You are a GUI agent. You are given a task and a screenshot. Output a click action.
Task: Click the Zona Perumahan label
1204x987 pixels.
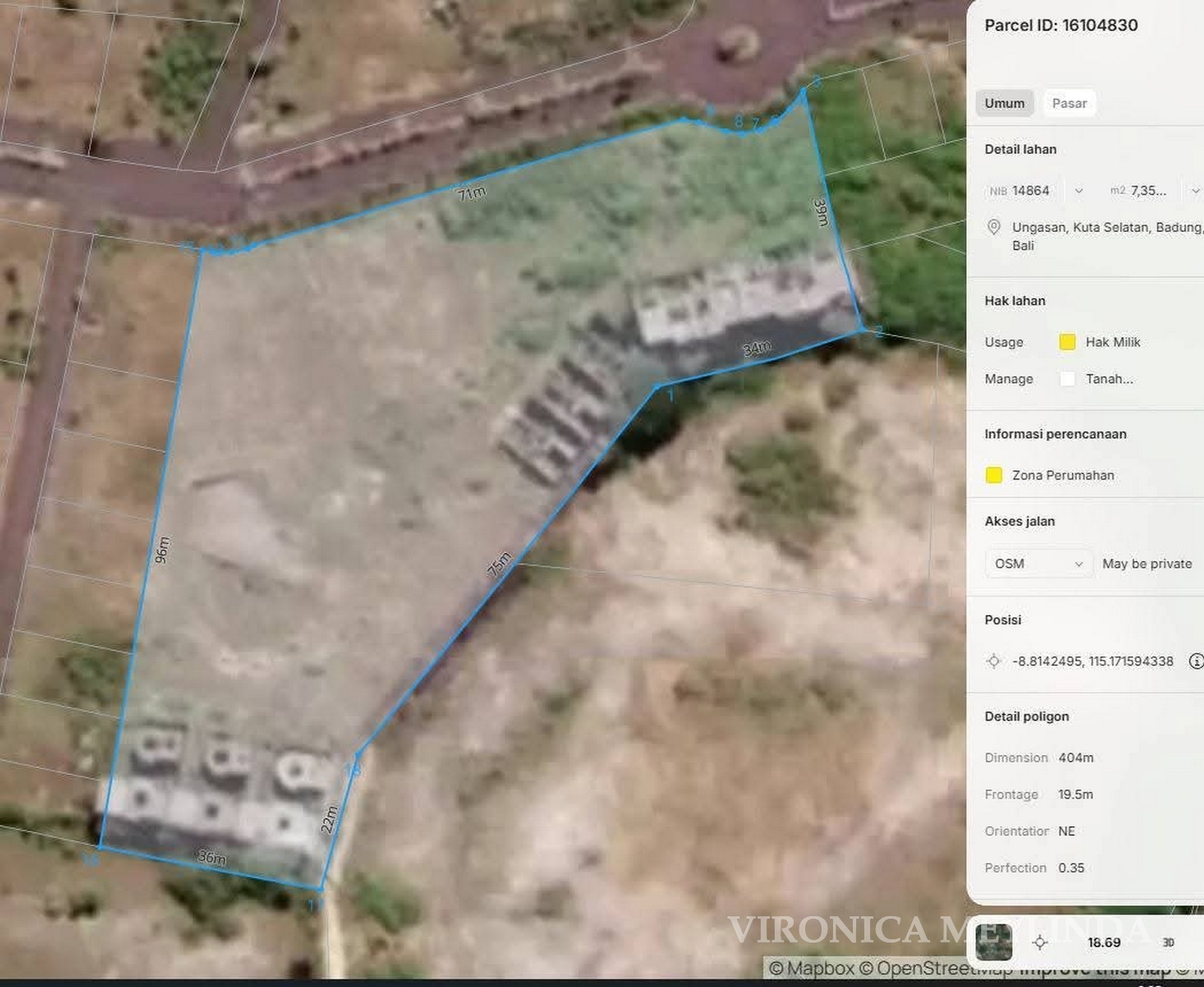(x=1063, y=475)
